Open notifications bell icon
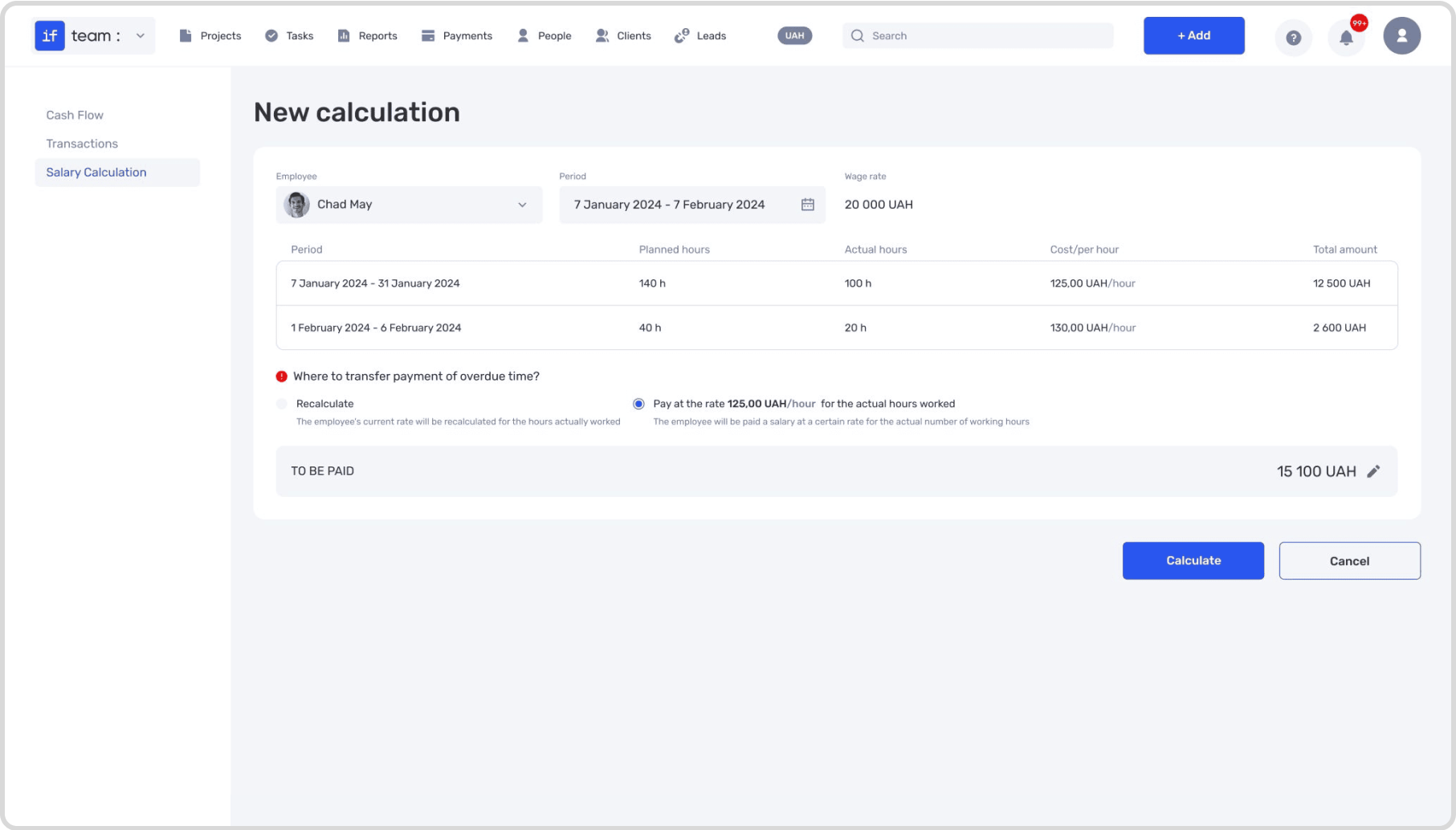 1346,37
